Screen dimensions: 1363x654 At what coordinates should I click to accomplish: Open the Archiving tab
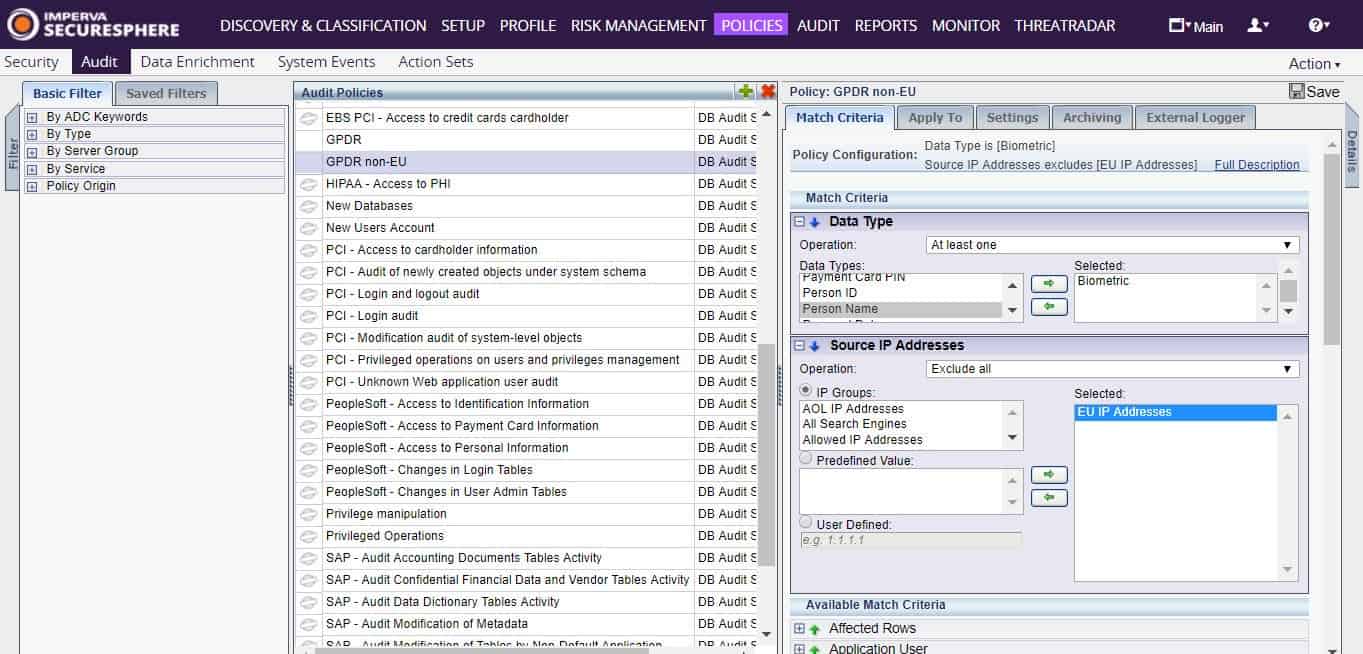coord(1092,117)
